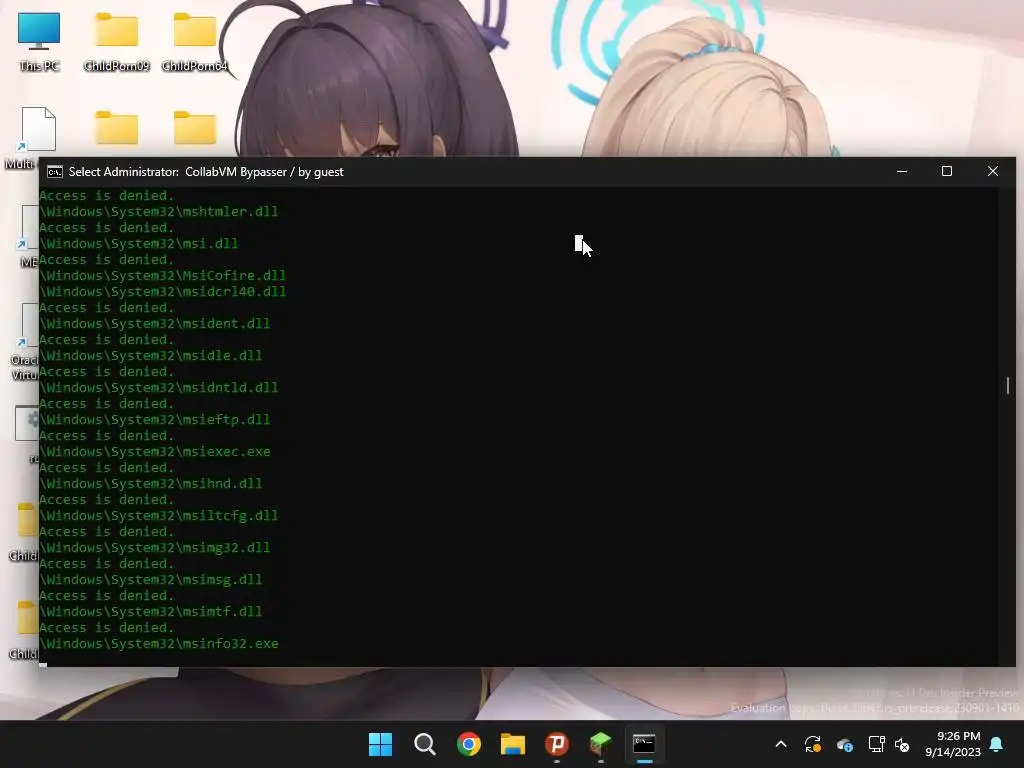Launch Google Chrome from the taskbar
The width and height of the screenshot is (1024, 768).
(x=469, y=744)
